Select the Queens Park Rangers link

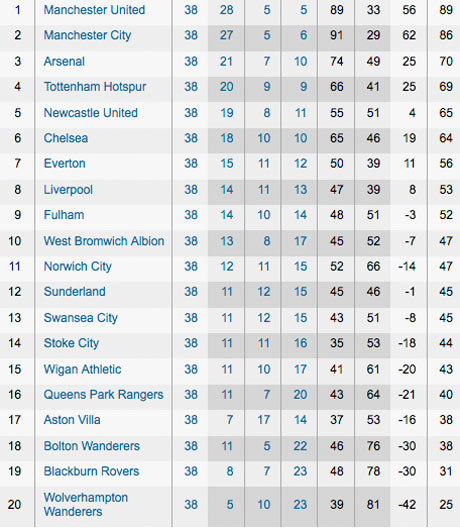pos(103,395)
